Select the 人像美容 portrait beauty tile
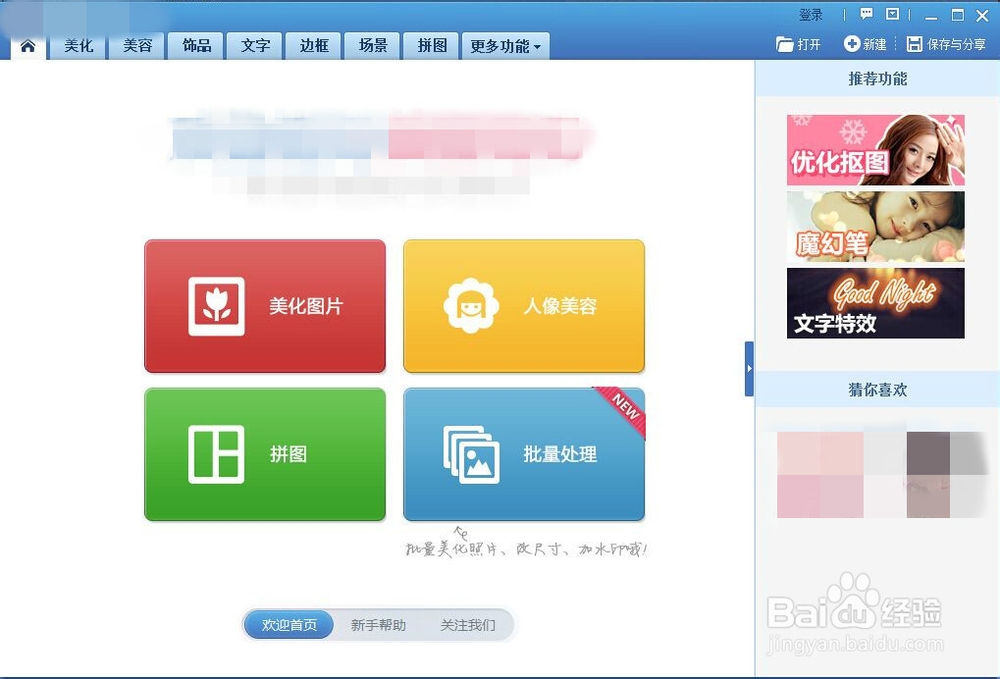 click(523, 306)
